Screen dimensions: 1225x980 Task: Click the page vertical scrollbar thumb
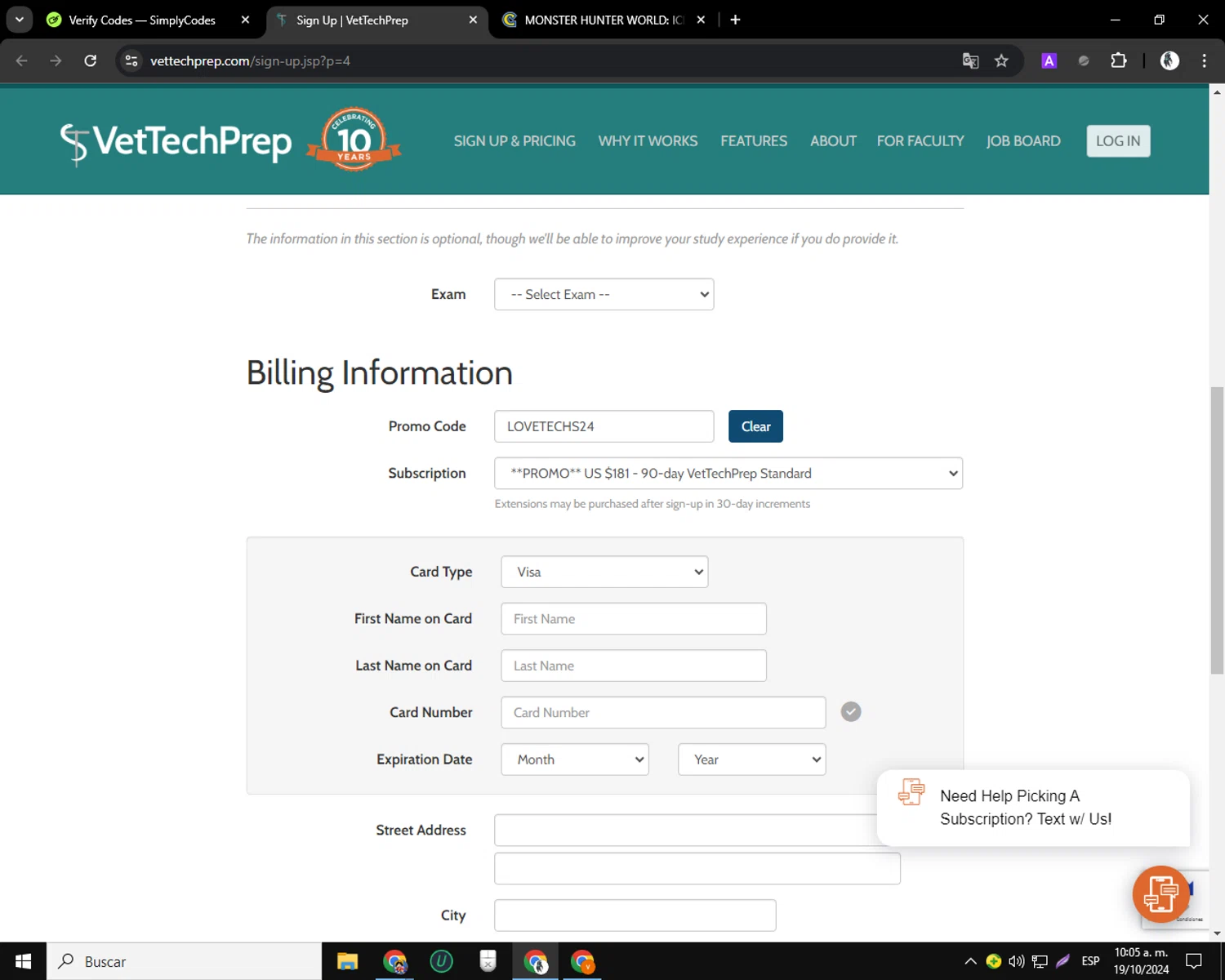coord(1217,529)
